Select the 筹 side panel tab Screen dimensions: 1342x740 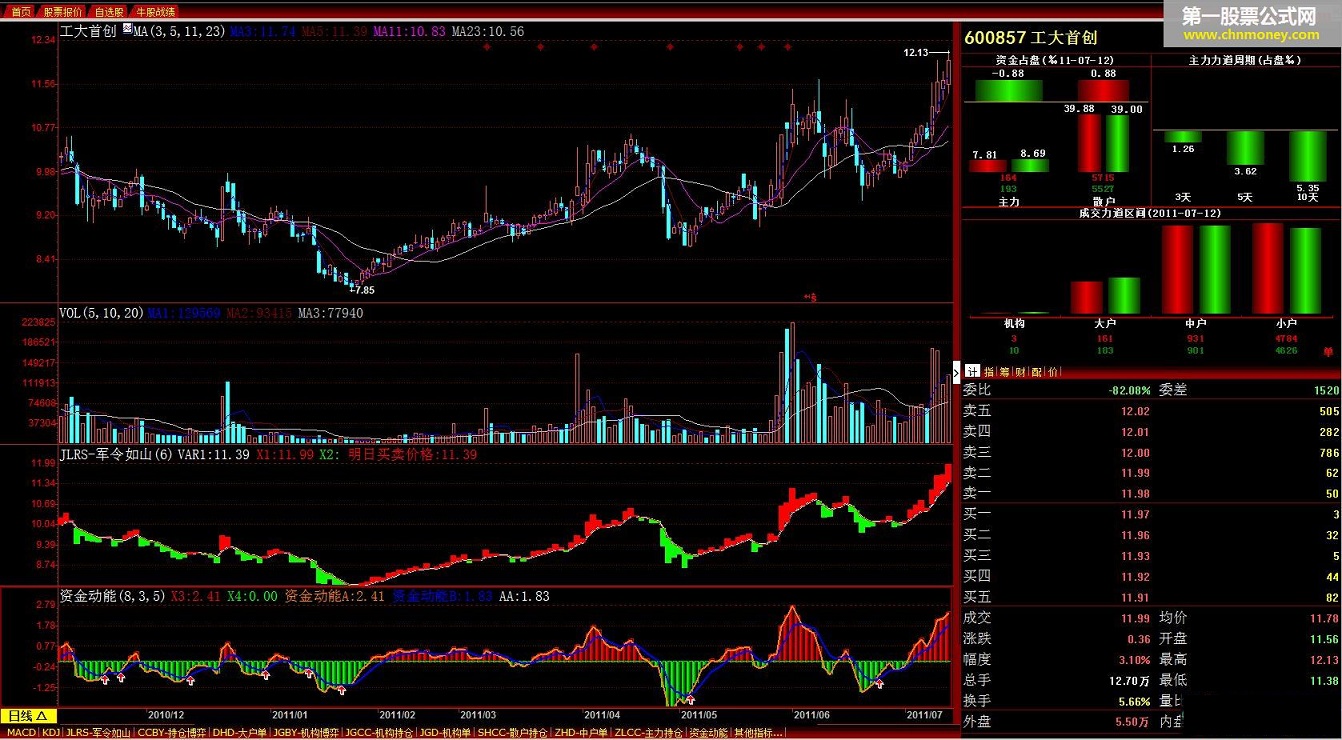tap(1003, 372)
